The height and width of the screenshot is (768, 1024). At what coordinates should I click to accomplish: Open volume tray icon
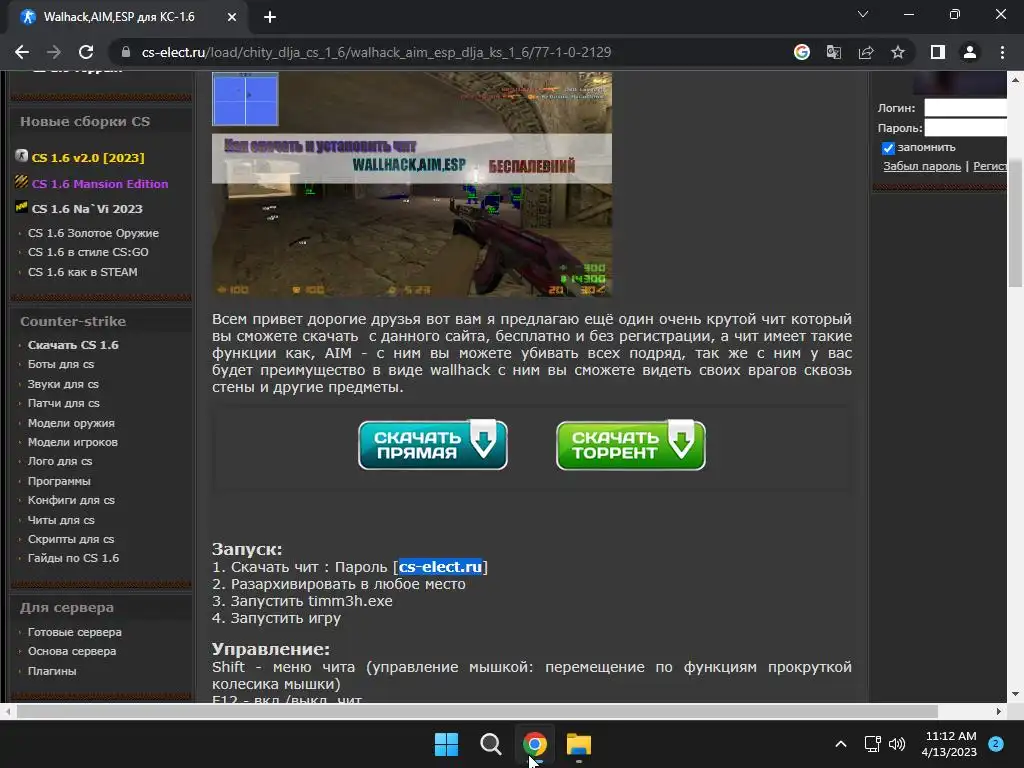(x=897, y=744)
